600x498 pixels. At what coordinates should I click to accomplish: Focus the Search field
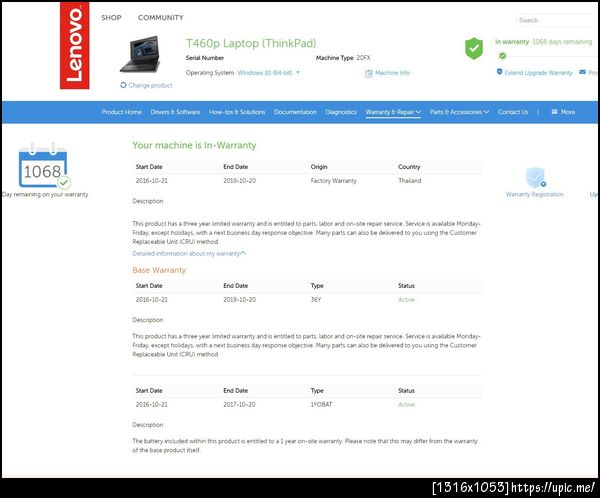click(557, 20)
